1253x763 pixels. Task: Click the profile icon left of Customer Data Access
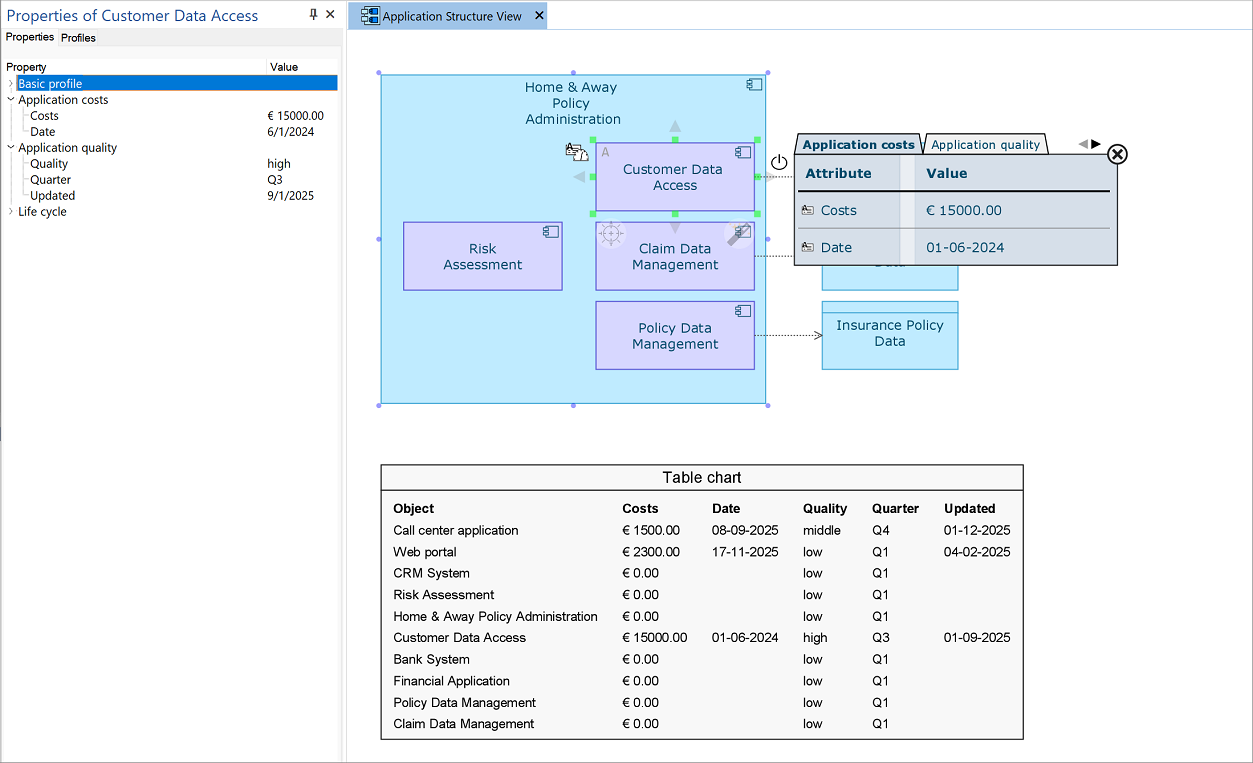[x=576, y=152]
